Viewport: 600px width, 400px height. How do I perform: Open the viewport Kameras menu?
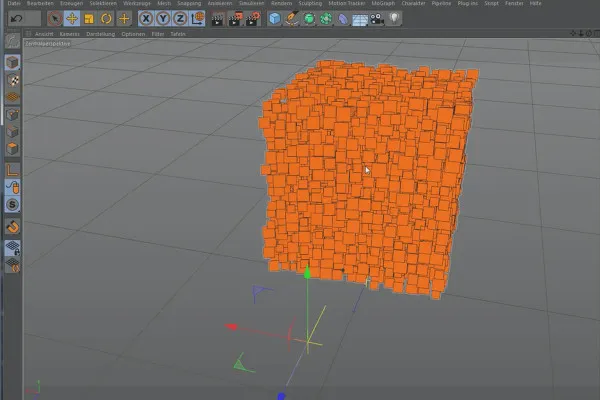coord(70,34)
